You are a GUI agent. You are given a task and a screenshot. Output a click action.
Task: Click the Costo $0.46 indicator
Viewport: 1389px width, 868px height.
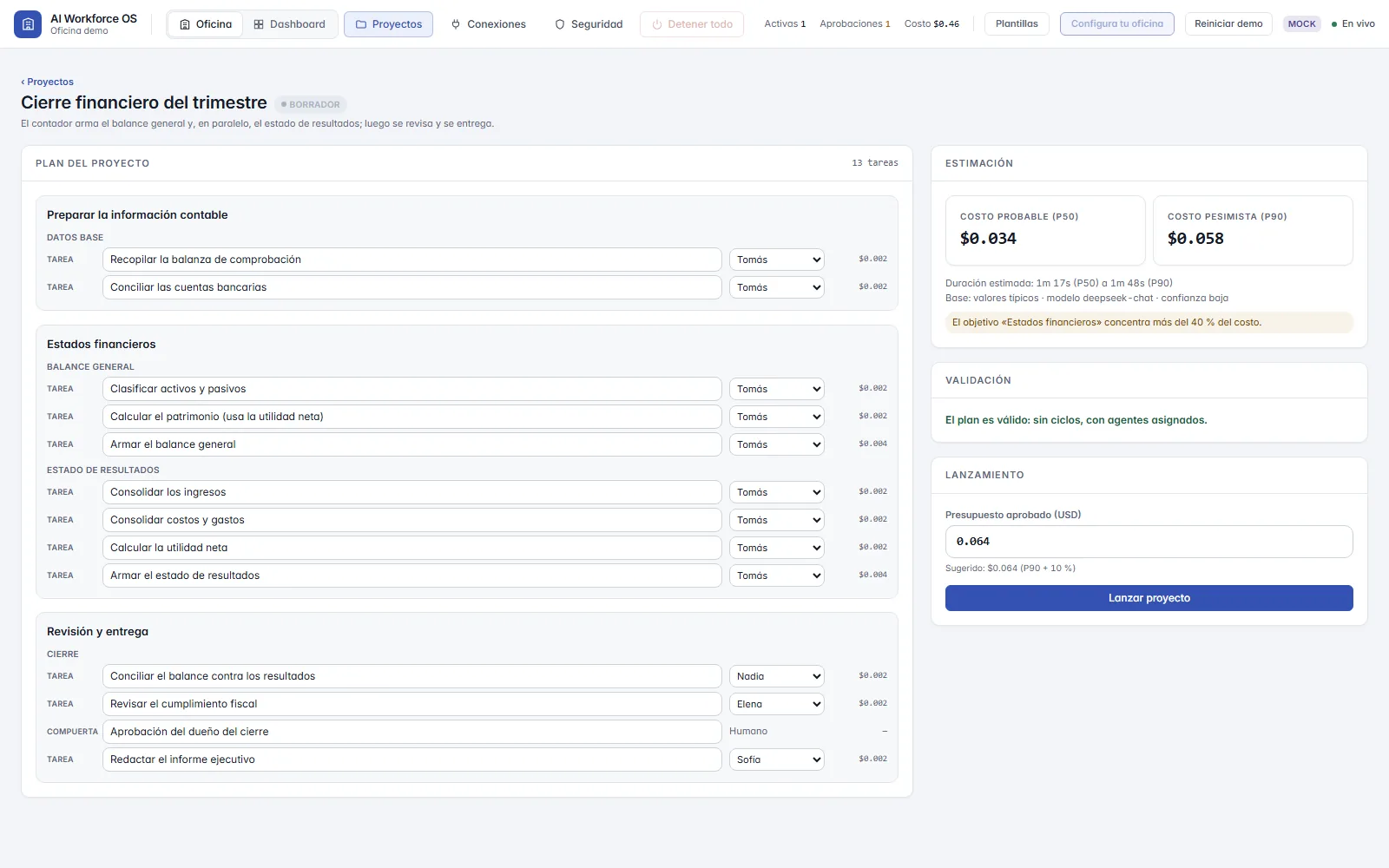point(931,24)
